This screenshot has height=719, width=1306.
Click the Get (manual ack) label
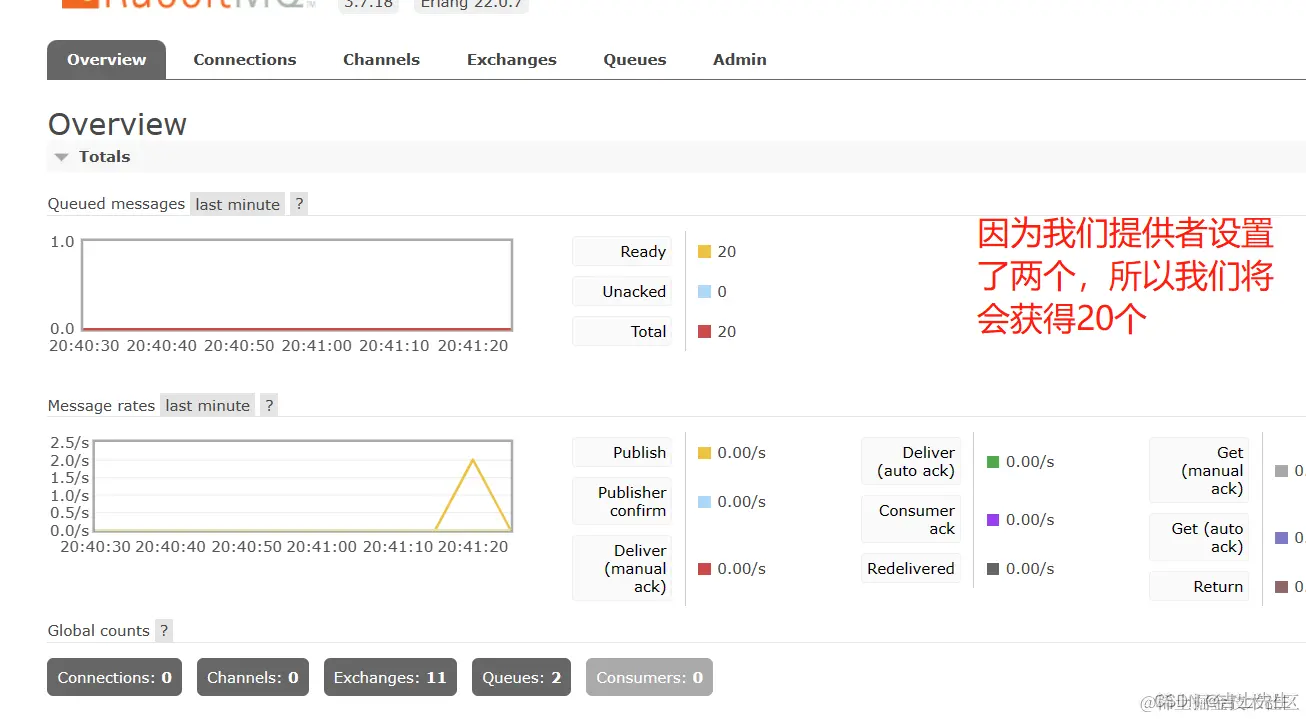[x=1198, y=470]
